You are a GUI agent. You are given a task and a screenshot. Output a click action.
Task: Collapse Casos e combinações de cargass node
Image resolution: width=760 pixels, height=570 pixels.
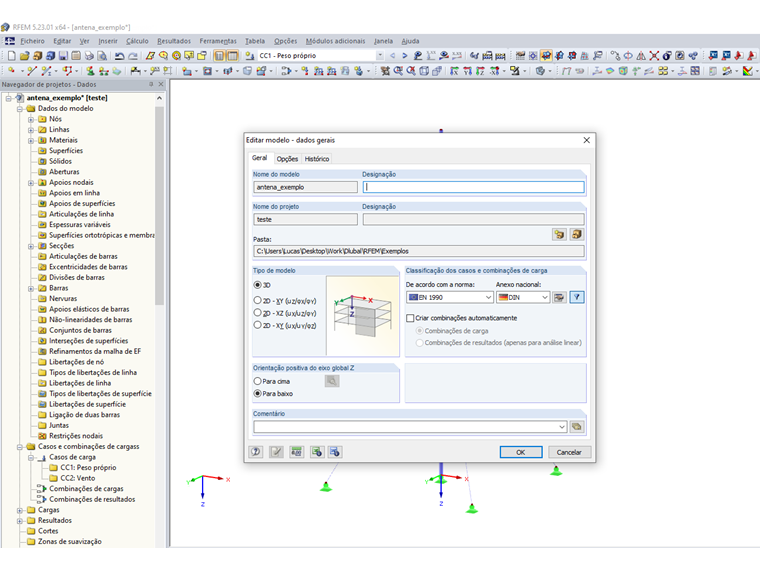click(x=20, y=447)
